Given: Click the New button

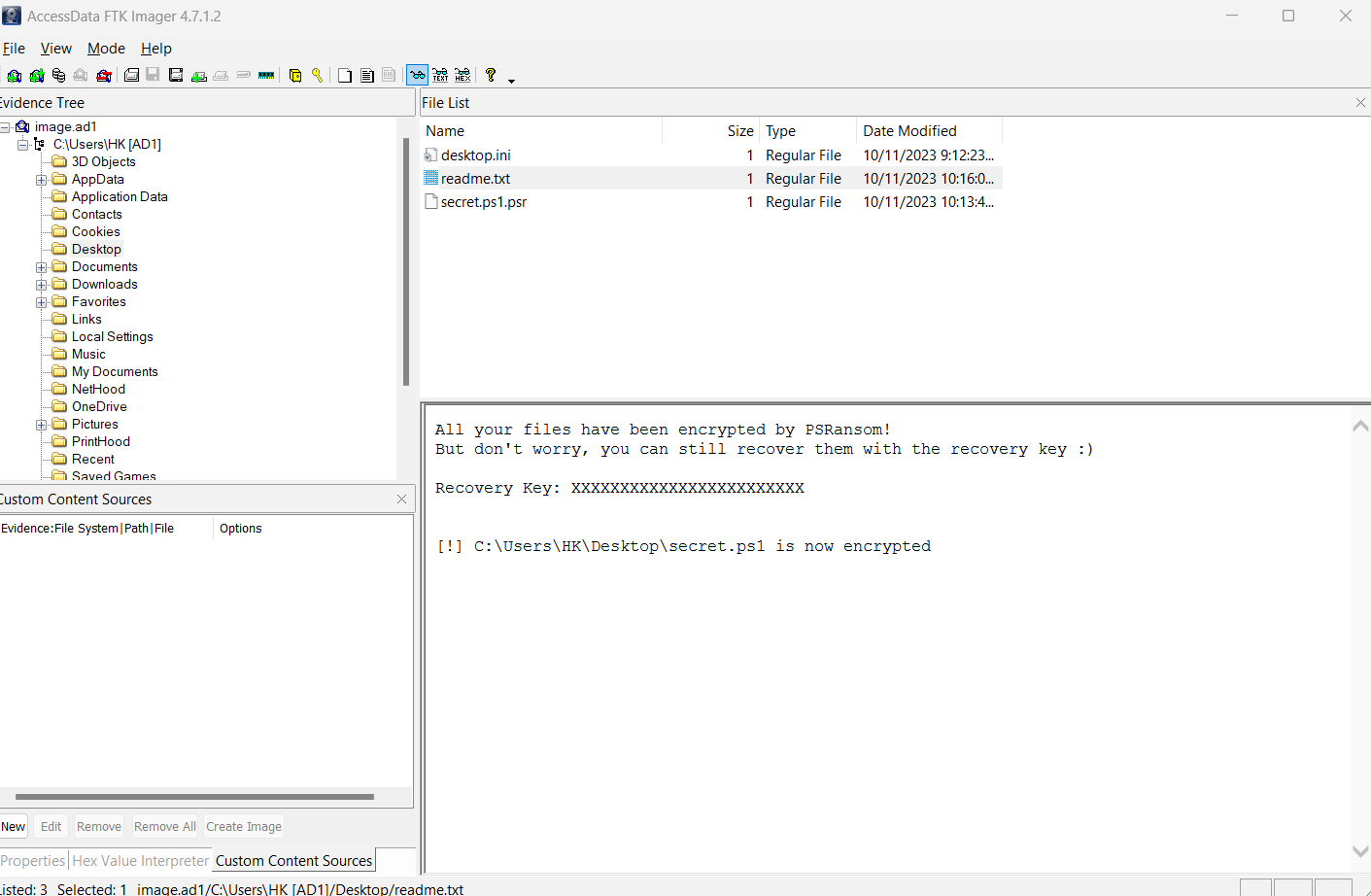Looking at the screenshot, I should tap(14, 827).
